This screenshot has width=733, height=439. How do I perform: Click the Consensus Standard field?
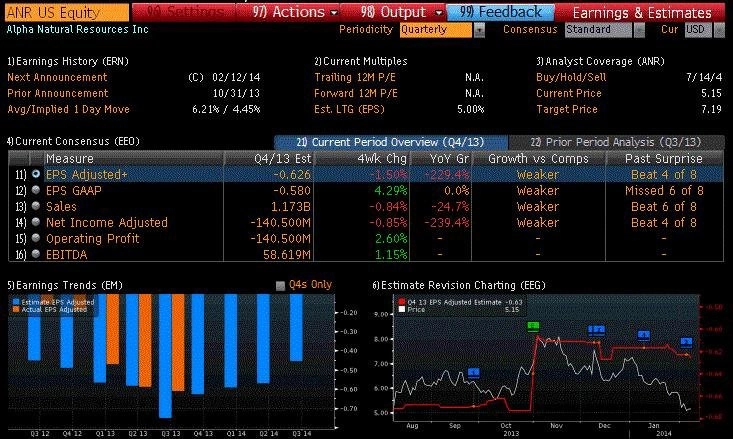point(598,30)
